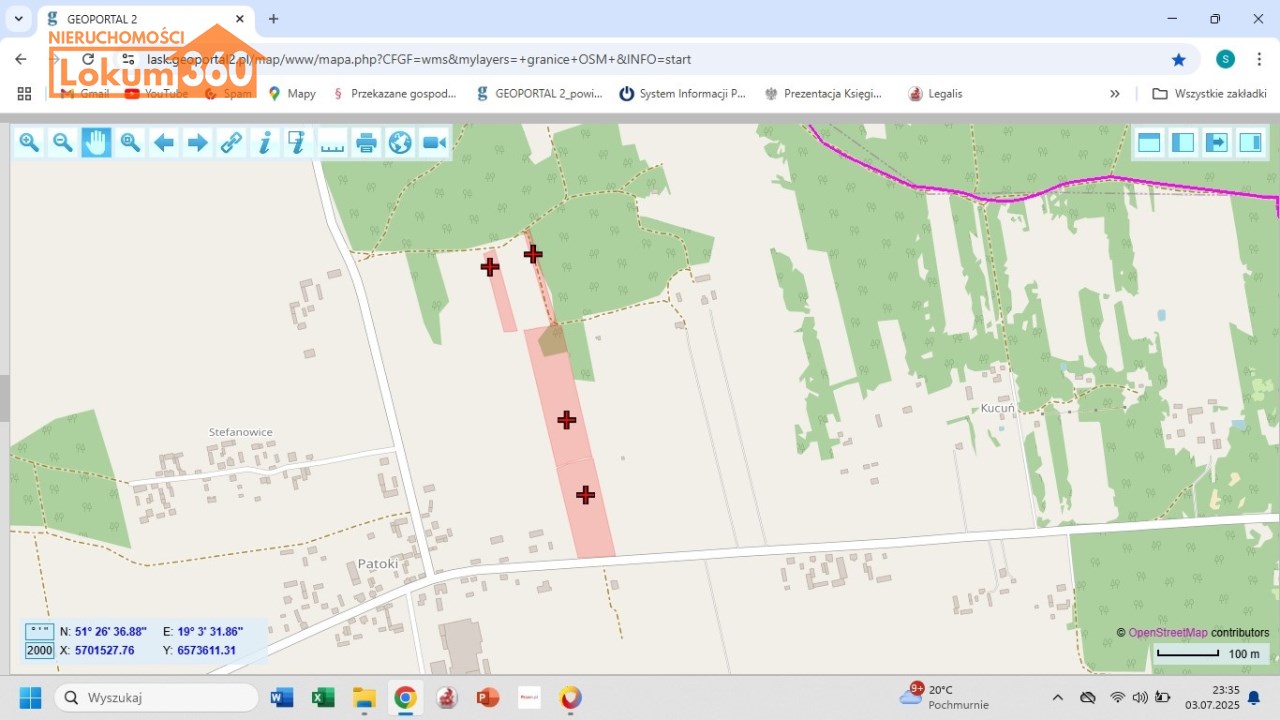Viewport: 1280px width, 720px height.
Task: Select the GEOPORTAL 2 browser tab
Action: [145, 19]
